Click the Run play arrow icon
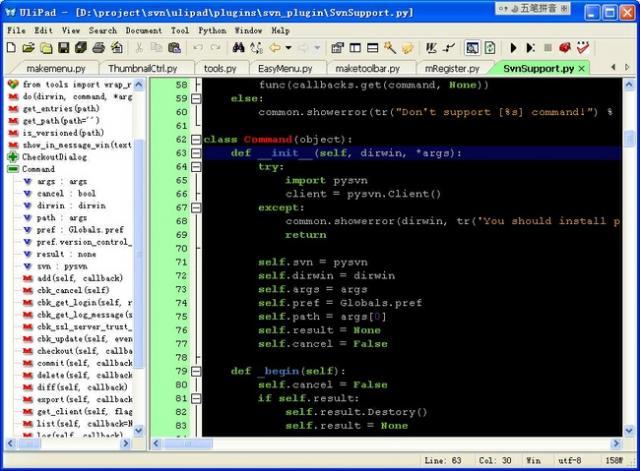 pyautogui.click(x=514, y=48)
